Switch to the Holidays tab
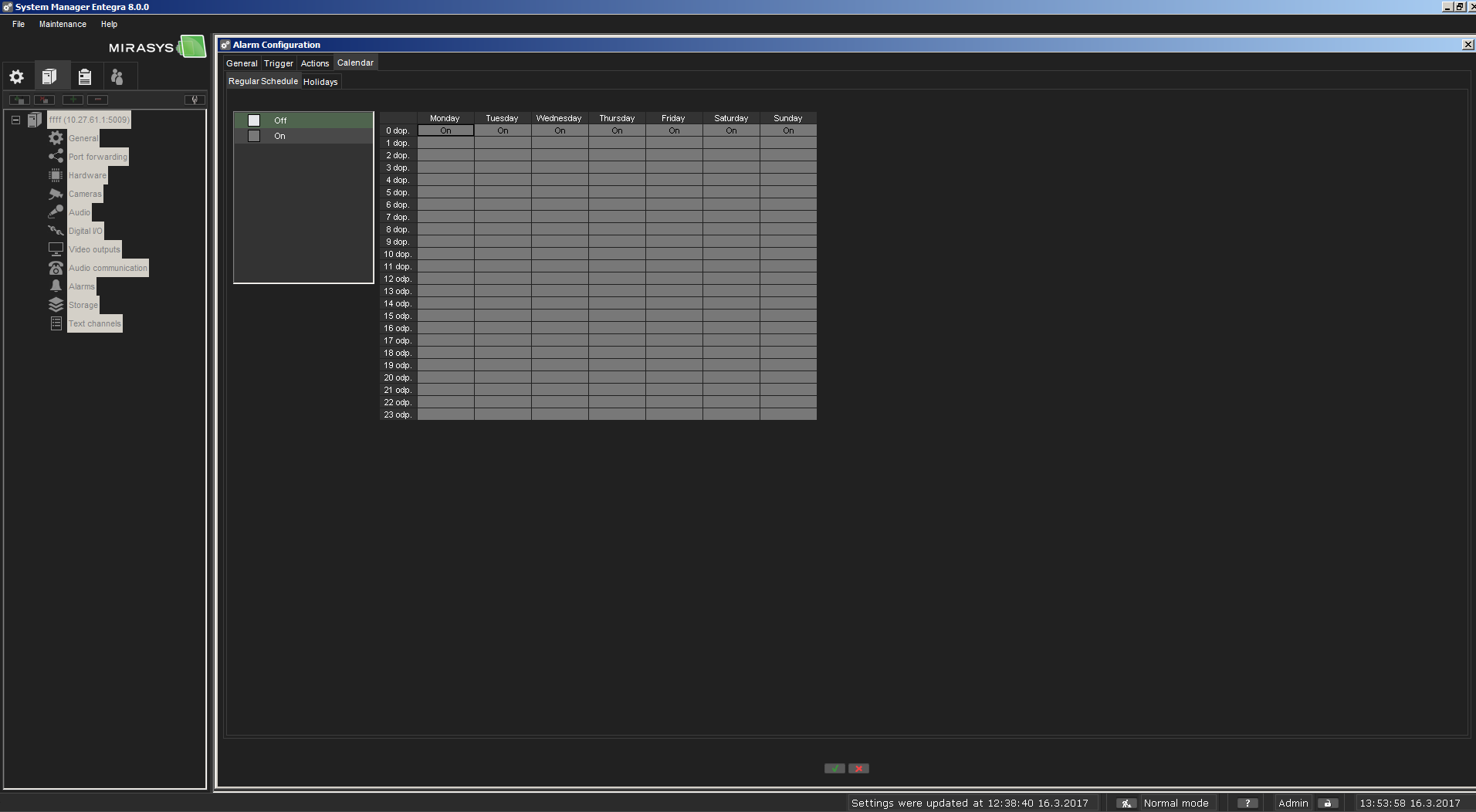 point(320,82)
